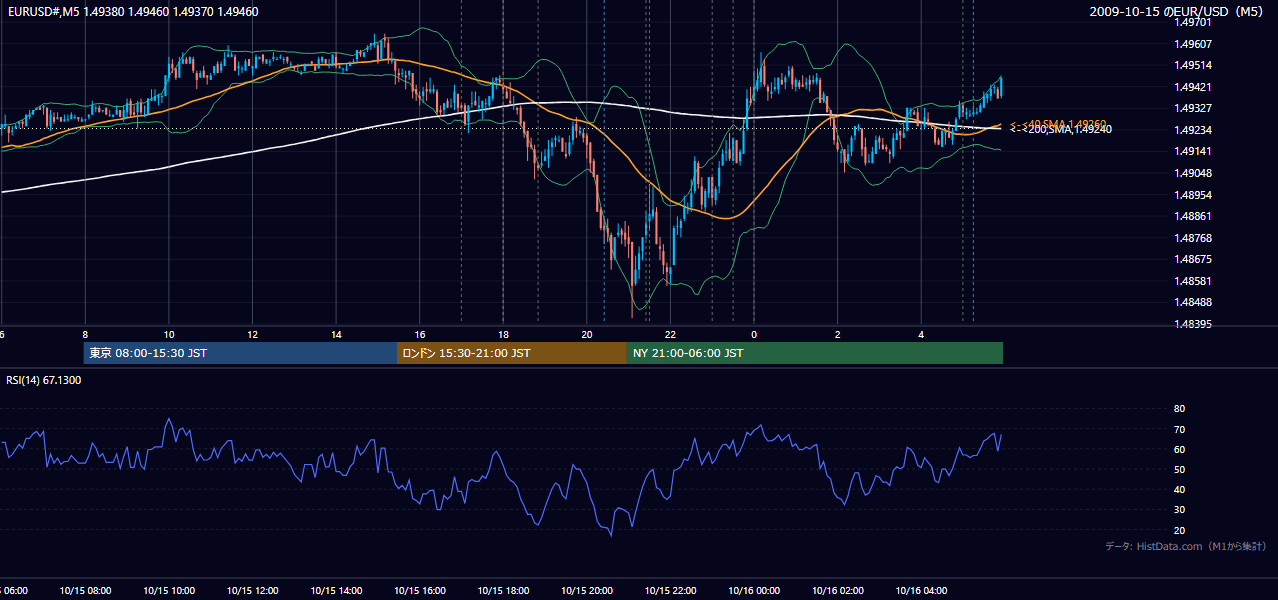1278x600 pixels.
Task: Select the 10/15 12:00 date label
Action: (x=252, y=591)
